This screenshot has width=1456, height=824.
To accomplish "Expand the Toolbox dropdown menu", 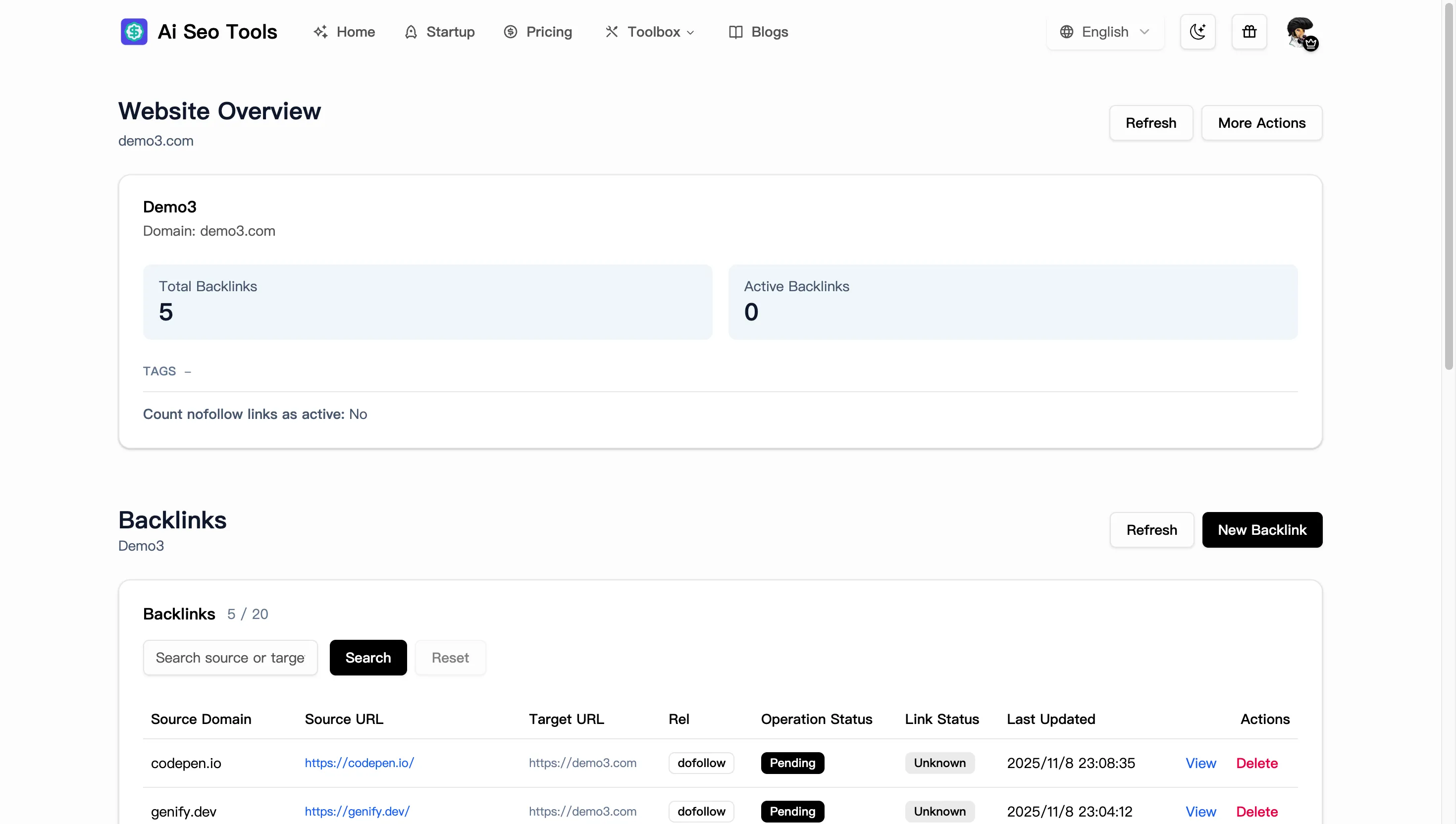I will click(650, 32).
